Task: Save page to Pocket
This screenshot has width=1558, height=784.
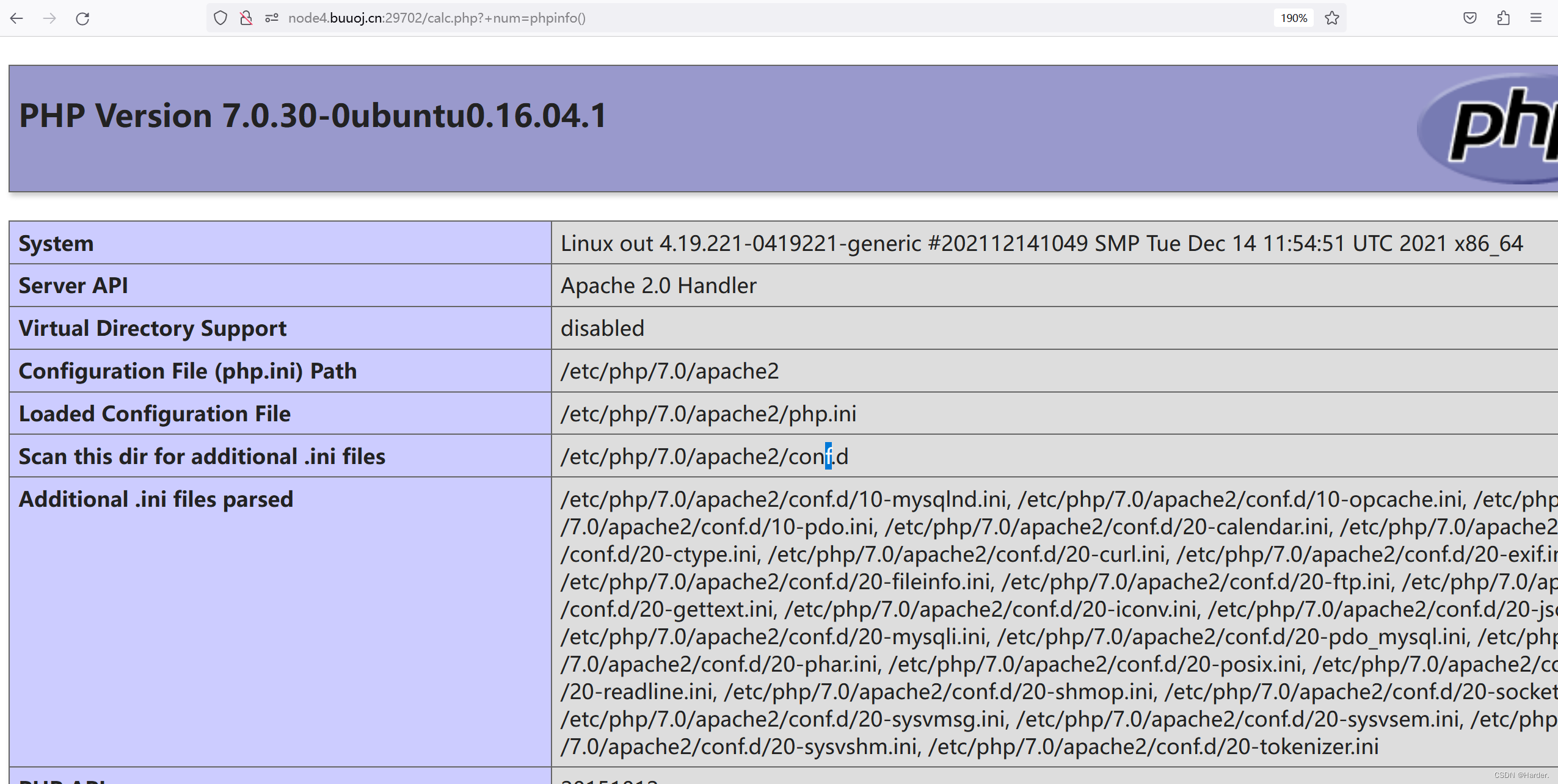Action: coord(1470,18)
